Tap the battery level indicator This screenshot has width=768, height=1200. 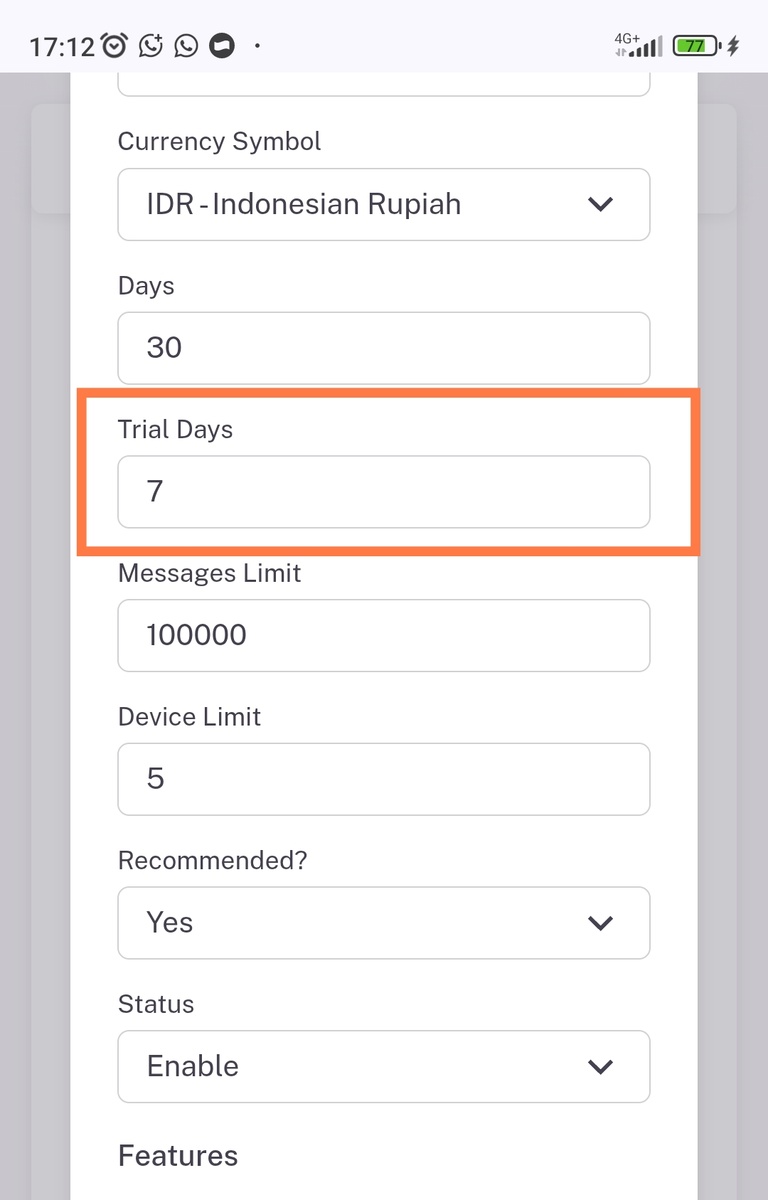click(695, 45)
